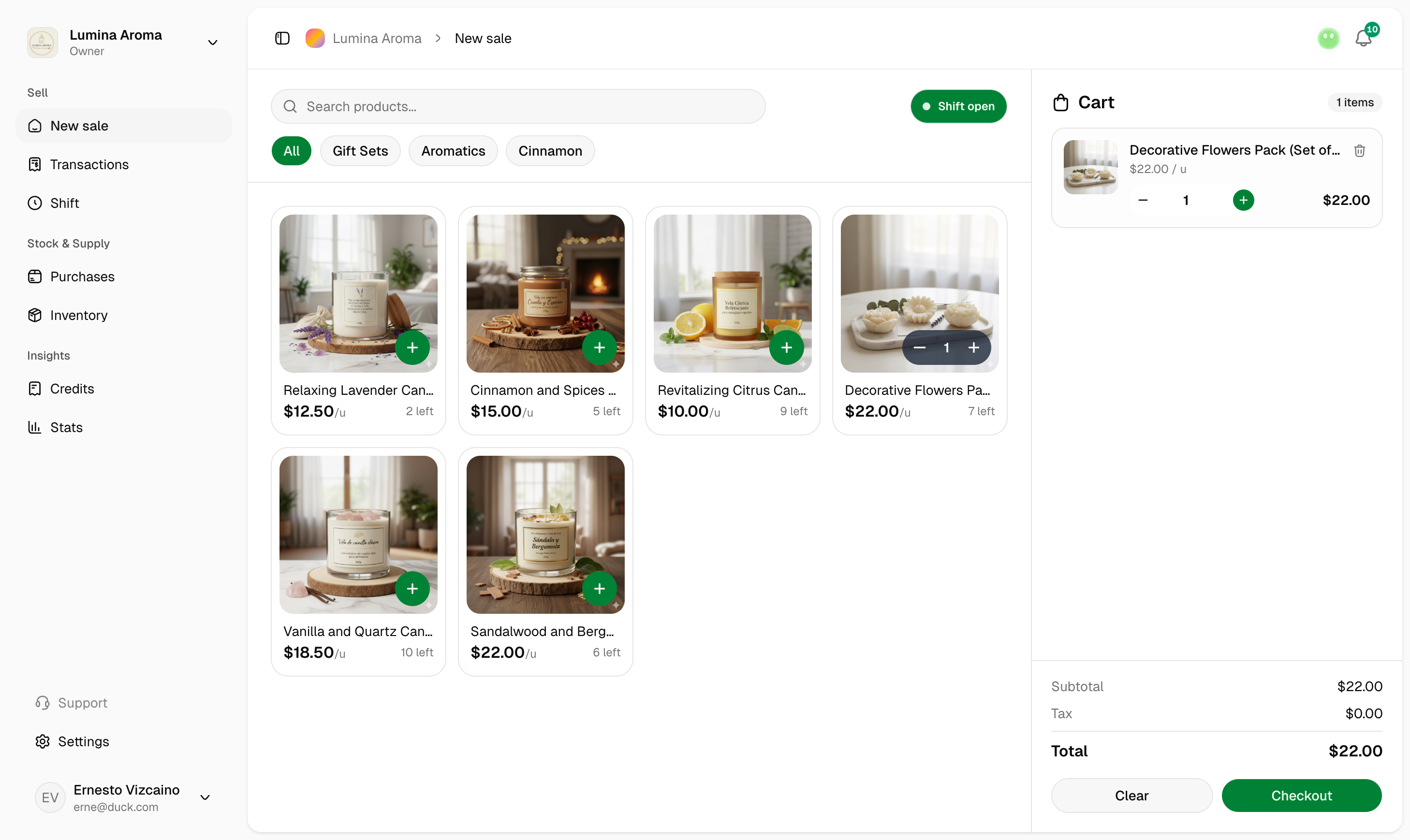Toggle the Shift open status button
The height and width of the screenshot is (840, 1410).
[x=958, y=106]
